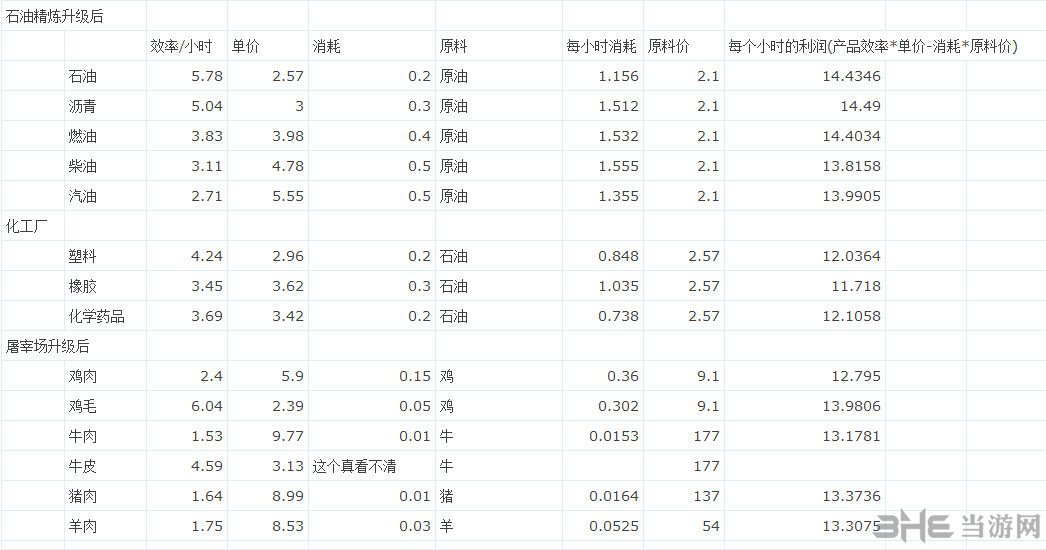The height and width of the screenshot is (550, 1046).
Task: Click the profit value 14.4034
Action: point(851,136)
